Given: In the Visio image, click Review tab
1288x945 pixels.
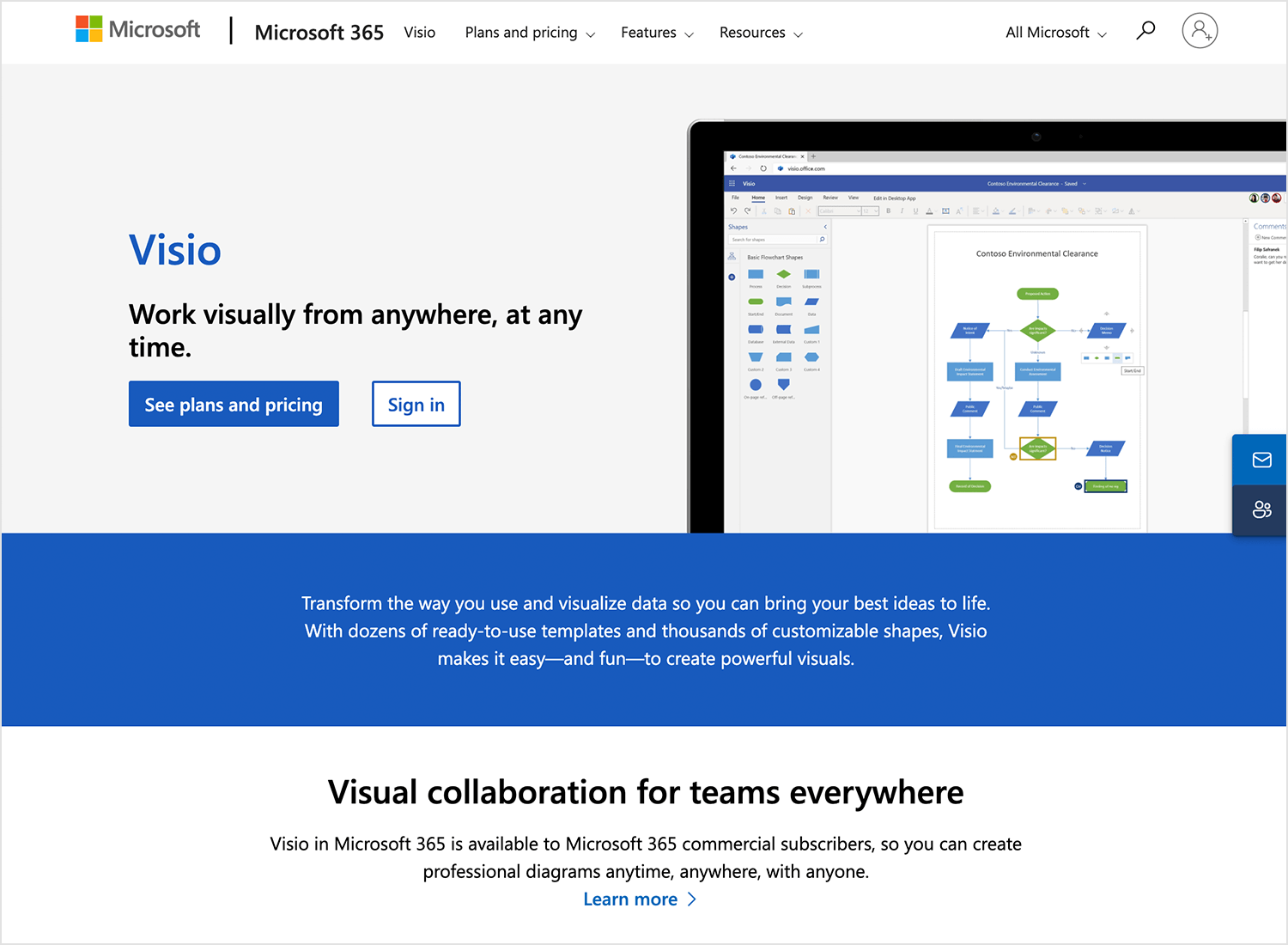Looking at the screenshot, I should click(x=830, y=198).
